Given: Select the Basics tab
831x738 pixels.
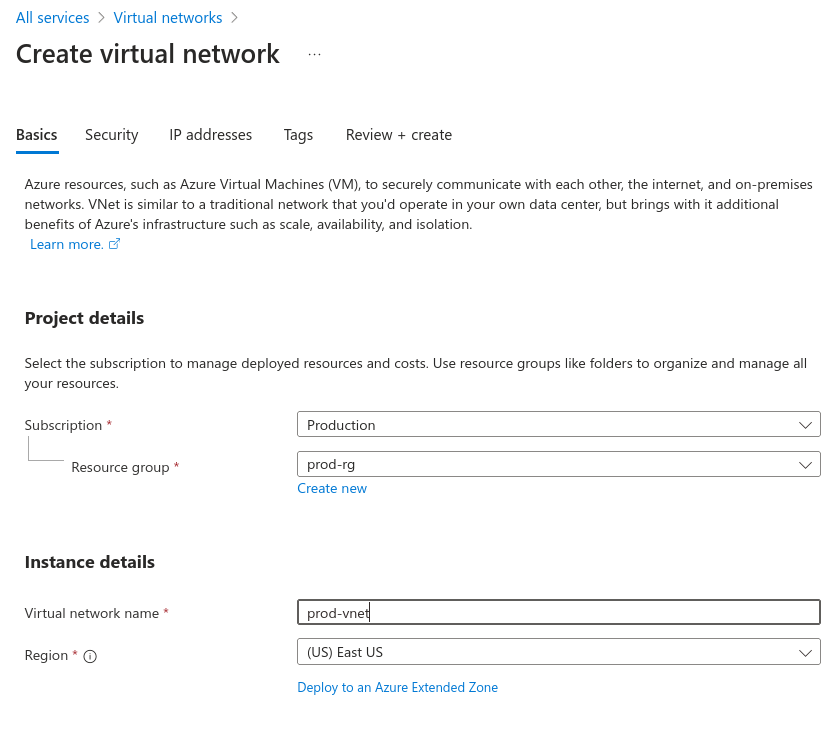Looking at the screenshot, I should coord(37,135).
